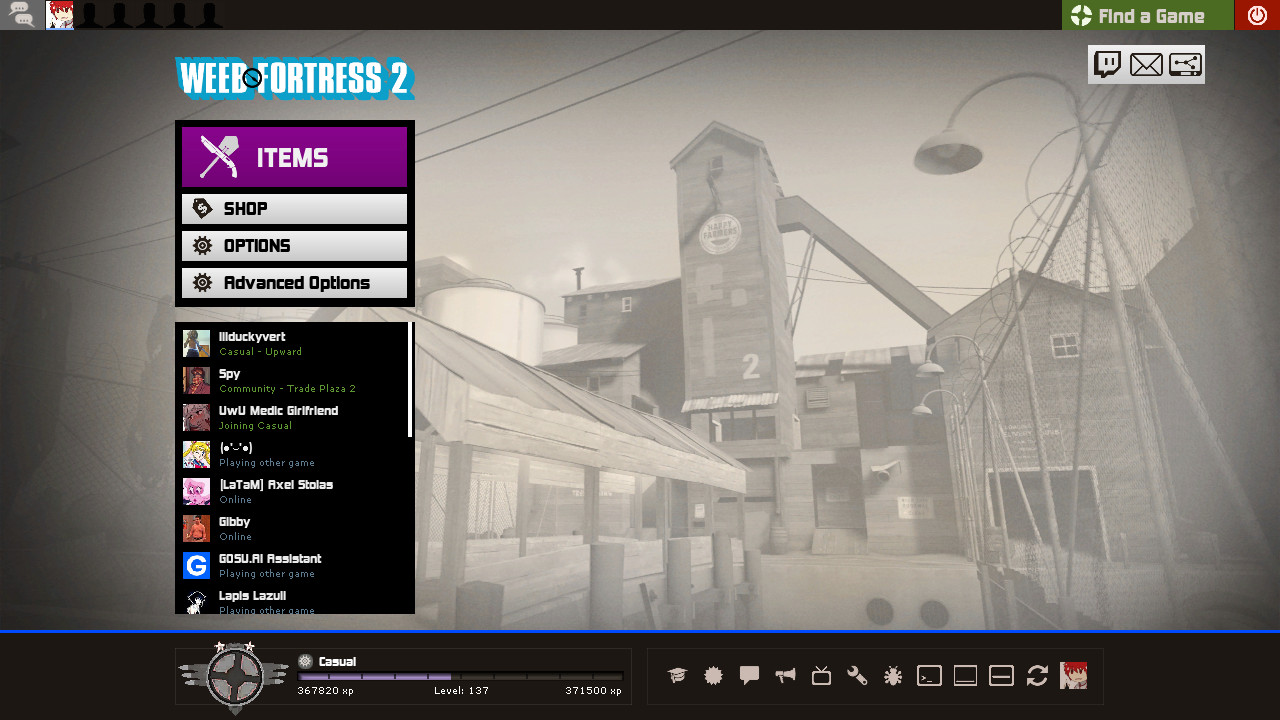Watch replays with the TV icon
The width and height of the screenshot is (1280, 720).
(x=820, y=676)
